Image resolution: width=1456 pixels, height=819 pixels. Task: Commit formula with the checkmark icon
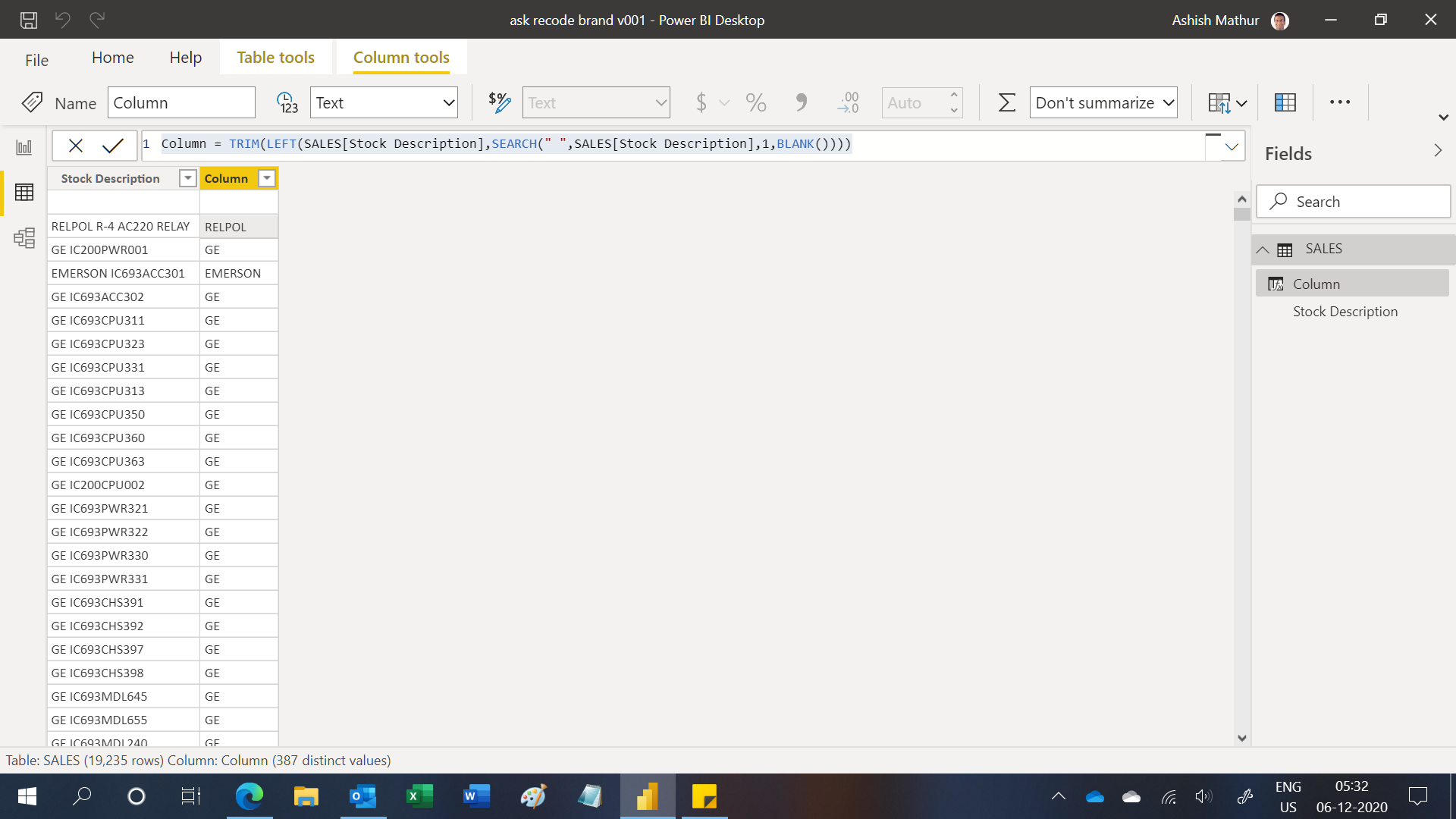pyautogui.click(x=113, y=146)
